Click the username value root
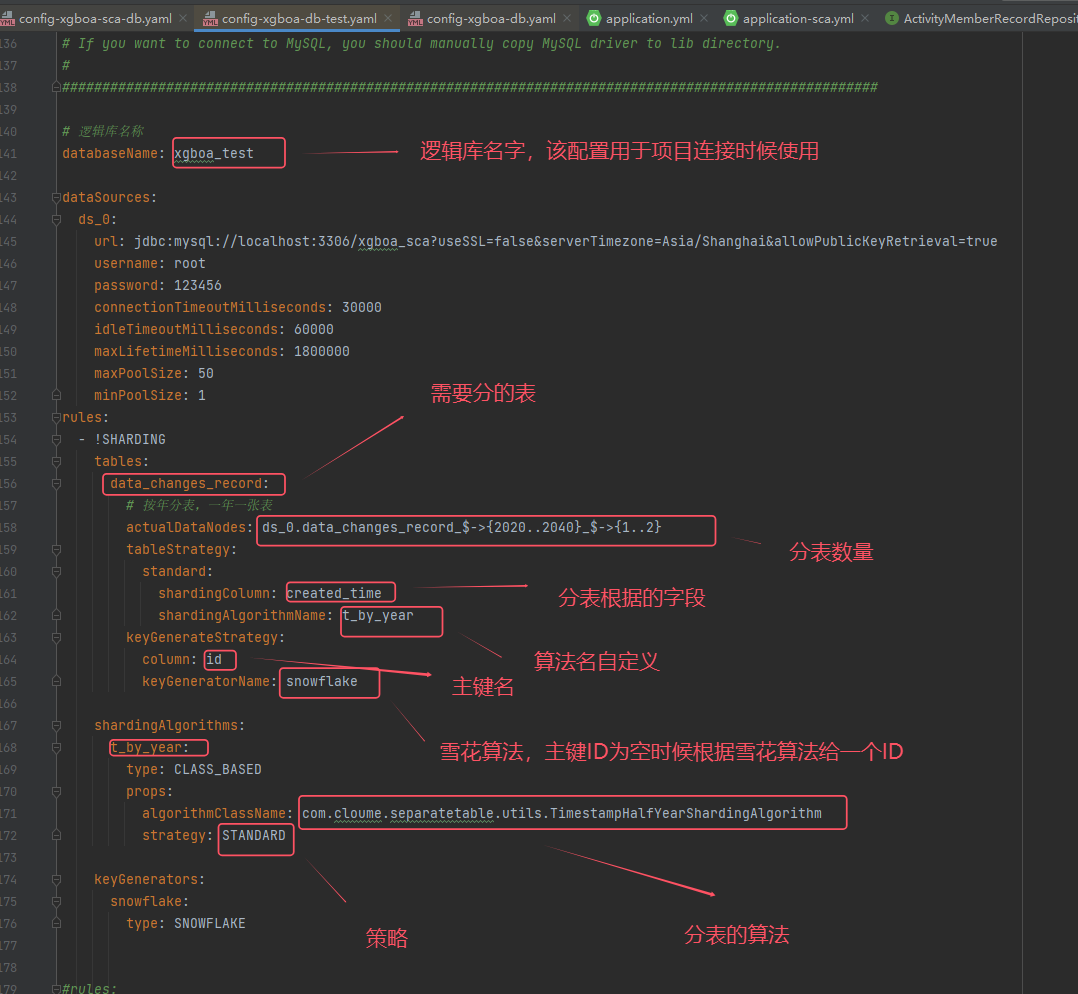 [190, 264]
